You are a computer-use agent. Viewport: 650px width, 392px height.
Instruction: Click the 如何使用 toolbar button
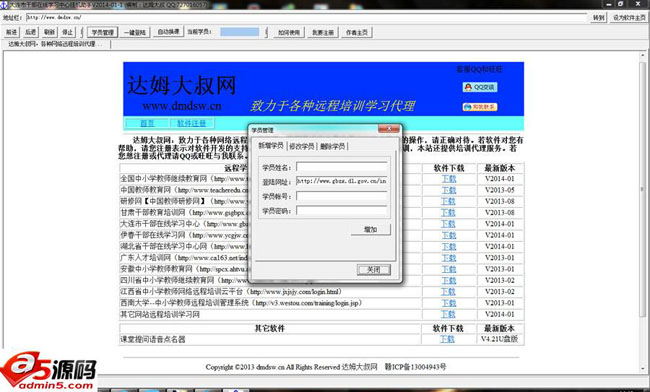(x=289, y=32)
